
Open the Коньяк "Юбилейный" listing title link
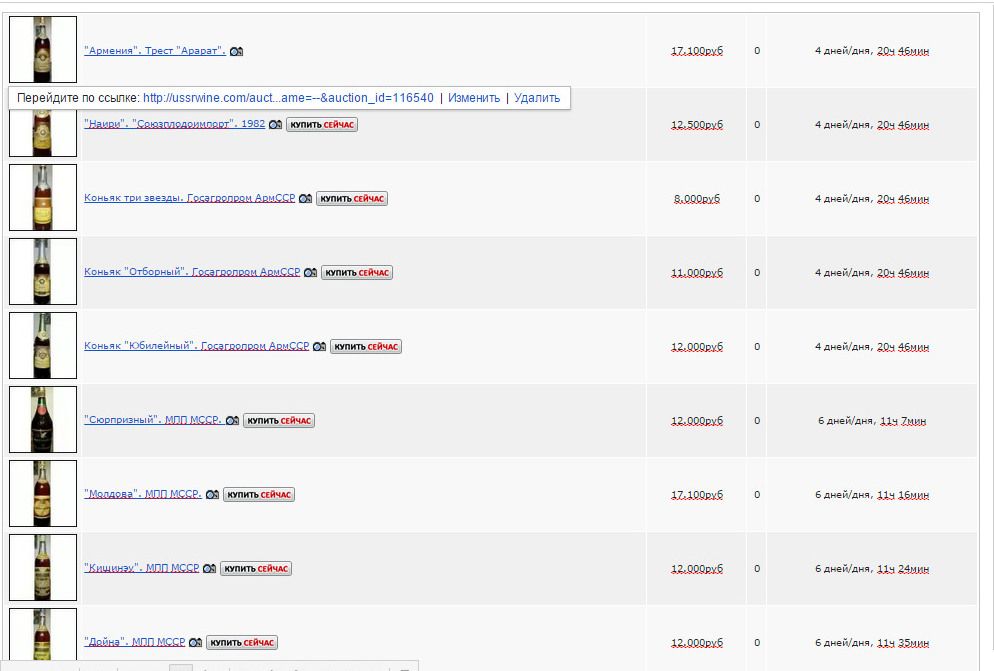[196, 347]
